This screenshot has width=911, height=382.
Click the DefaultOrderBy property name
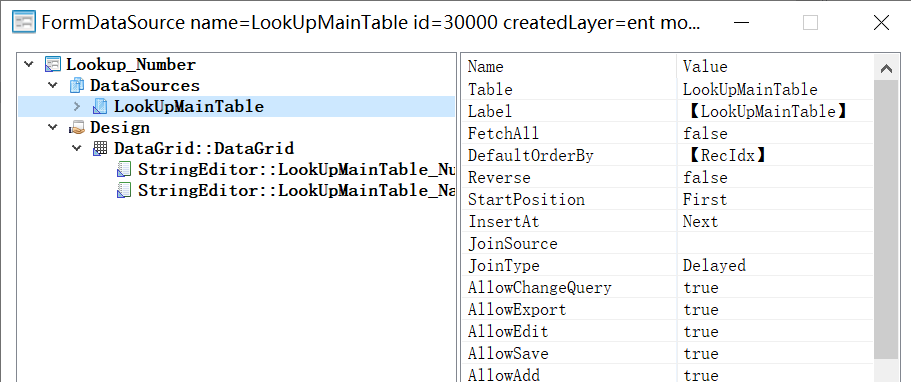pyautogui.click(x=530, y=156)
